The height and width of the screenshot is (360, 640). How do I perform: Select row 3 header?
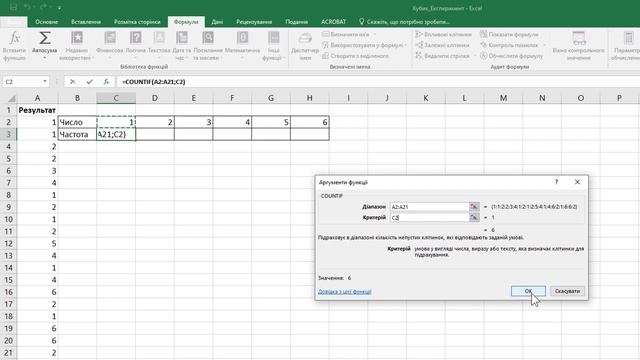coord(8,134)
